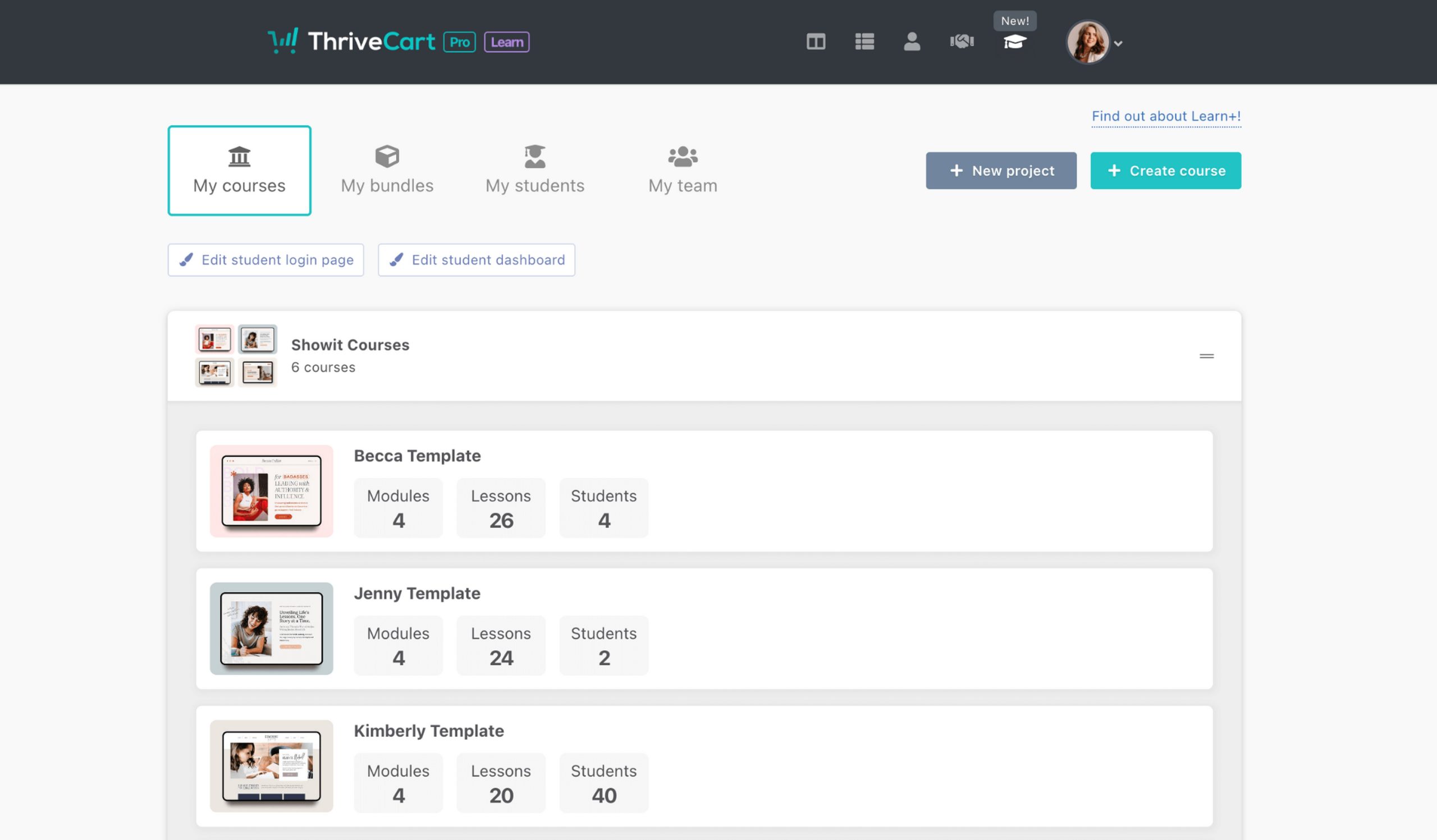Follow the Find out about Learn+ link
The image size is (1437, 840).
coord(1165,116)
